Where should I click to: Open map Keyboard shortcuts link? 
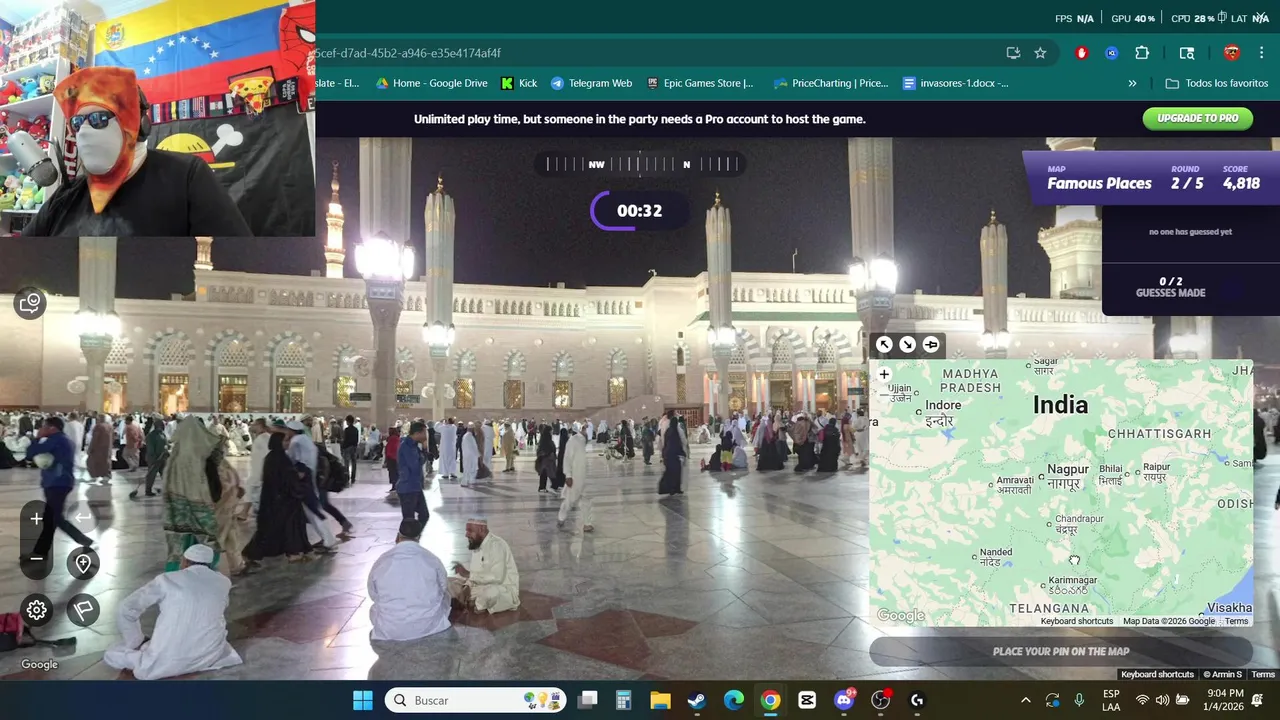(x=1076, y=621)
